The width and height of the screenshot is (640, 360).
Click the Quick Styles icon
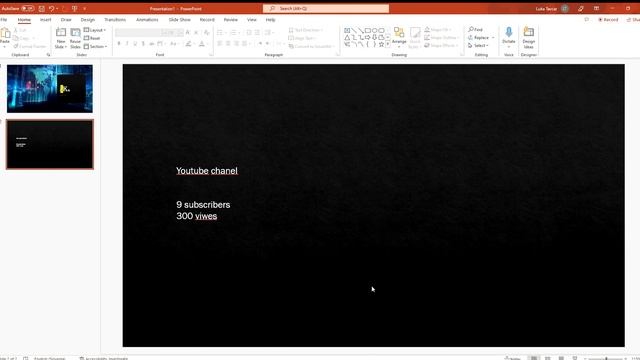click(x=415, y=33)
